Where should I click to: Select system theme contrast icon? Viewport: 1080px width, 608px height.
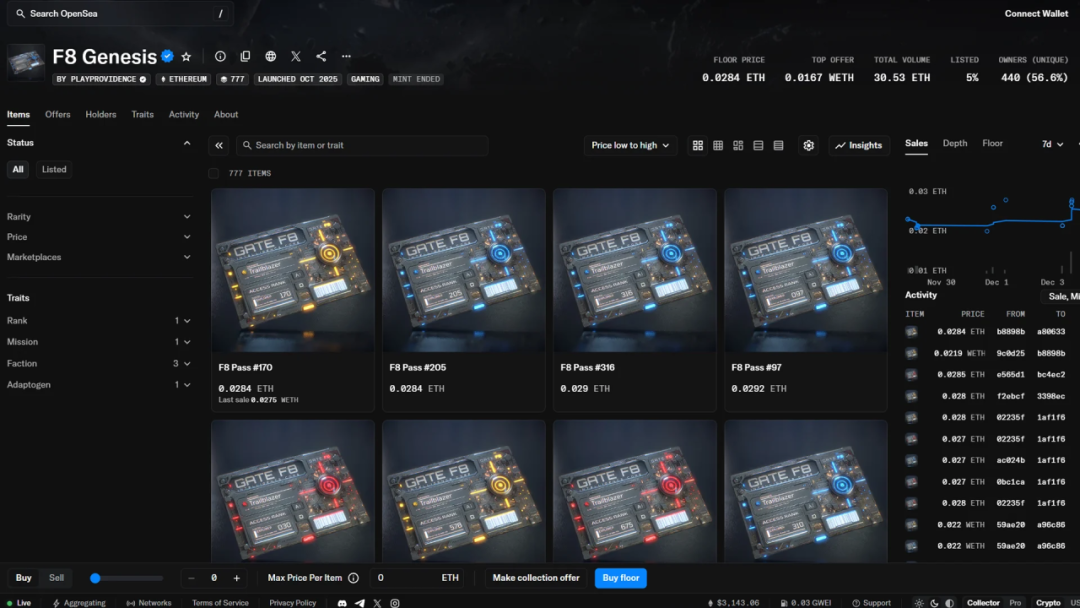(950, 603)
